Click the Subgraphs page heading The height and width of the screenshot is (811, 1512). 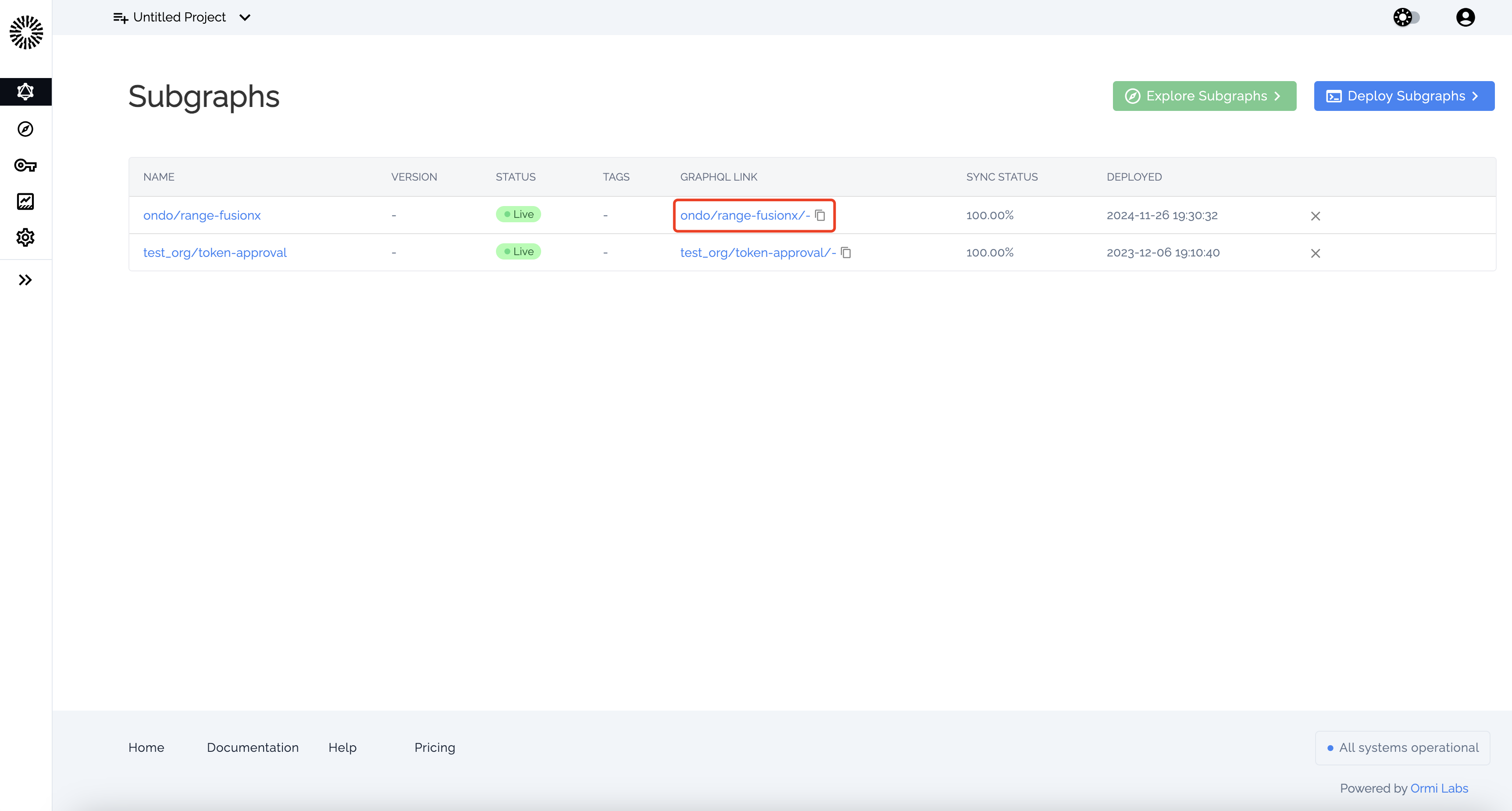203,97
